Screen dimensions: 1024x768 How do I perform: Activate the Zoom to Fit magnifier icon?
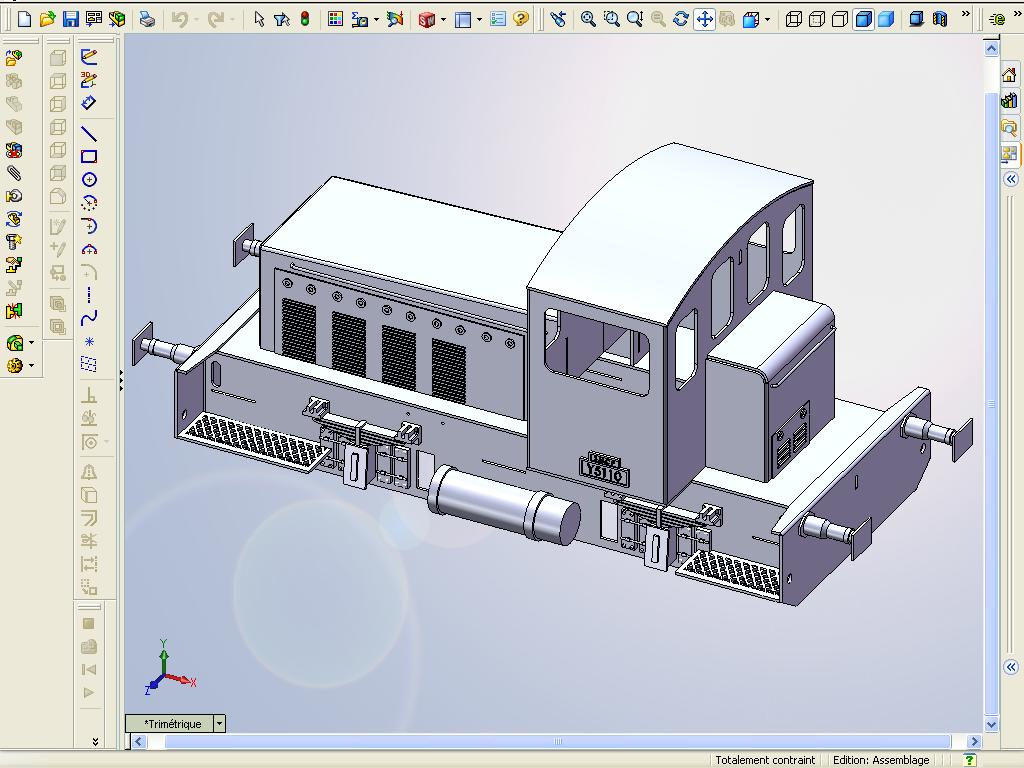click(x=588, y=19)
